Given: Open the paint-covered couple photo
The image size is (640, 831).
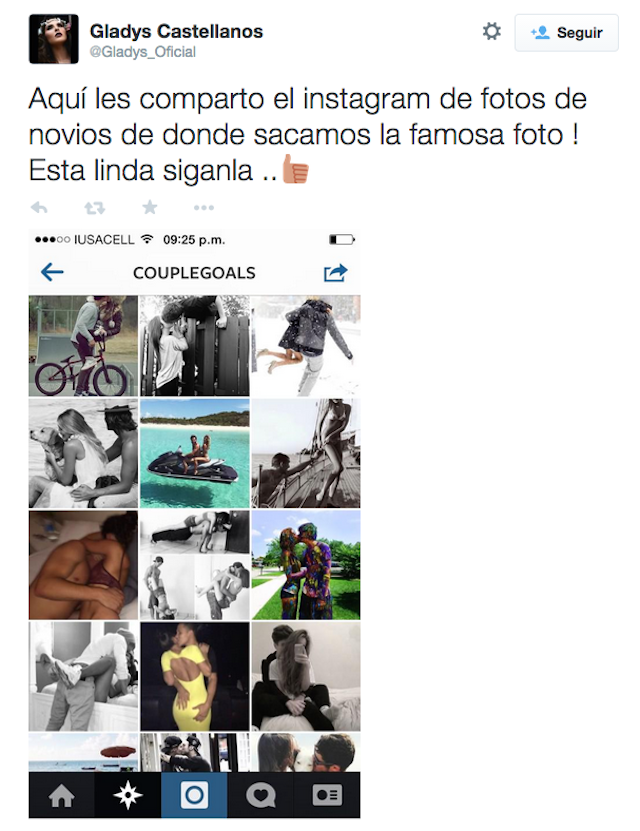Looking at the screenshot, I should [x=306, y=565].
